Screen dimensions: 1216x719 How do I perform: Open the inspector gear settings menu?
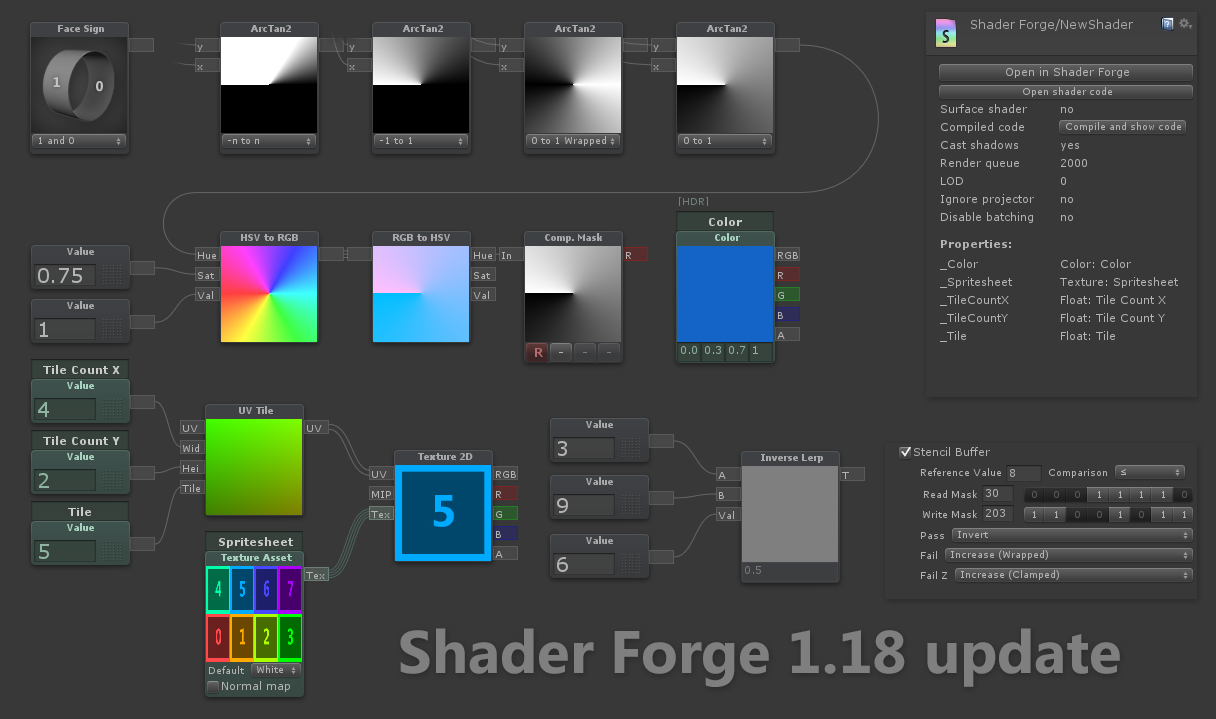click(x=1185, y=24)
